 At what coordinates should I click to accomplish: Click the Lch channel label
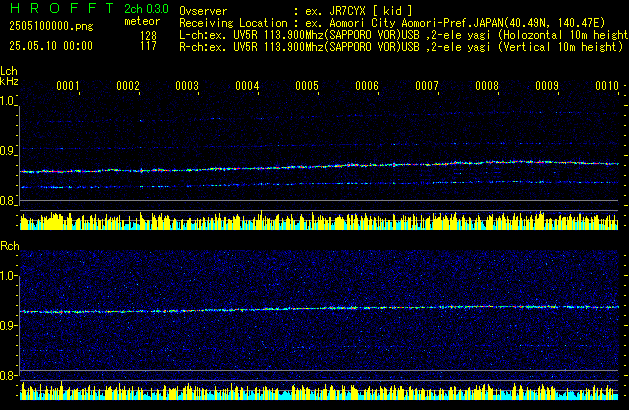pos(9,71)
